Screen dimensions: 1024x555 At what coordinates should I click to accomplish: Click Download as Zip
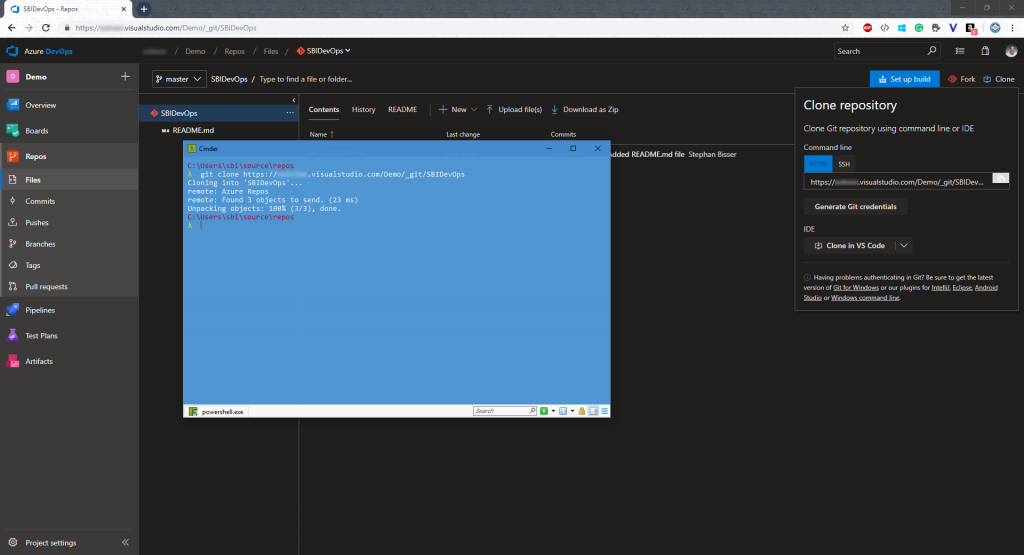point(584,110)
